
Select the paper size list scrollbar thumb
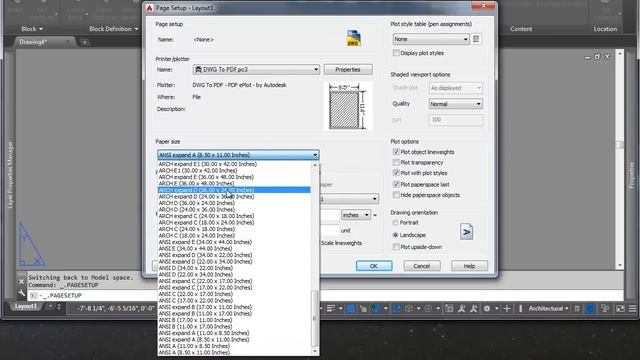pos(315,319)
